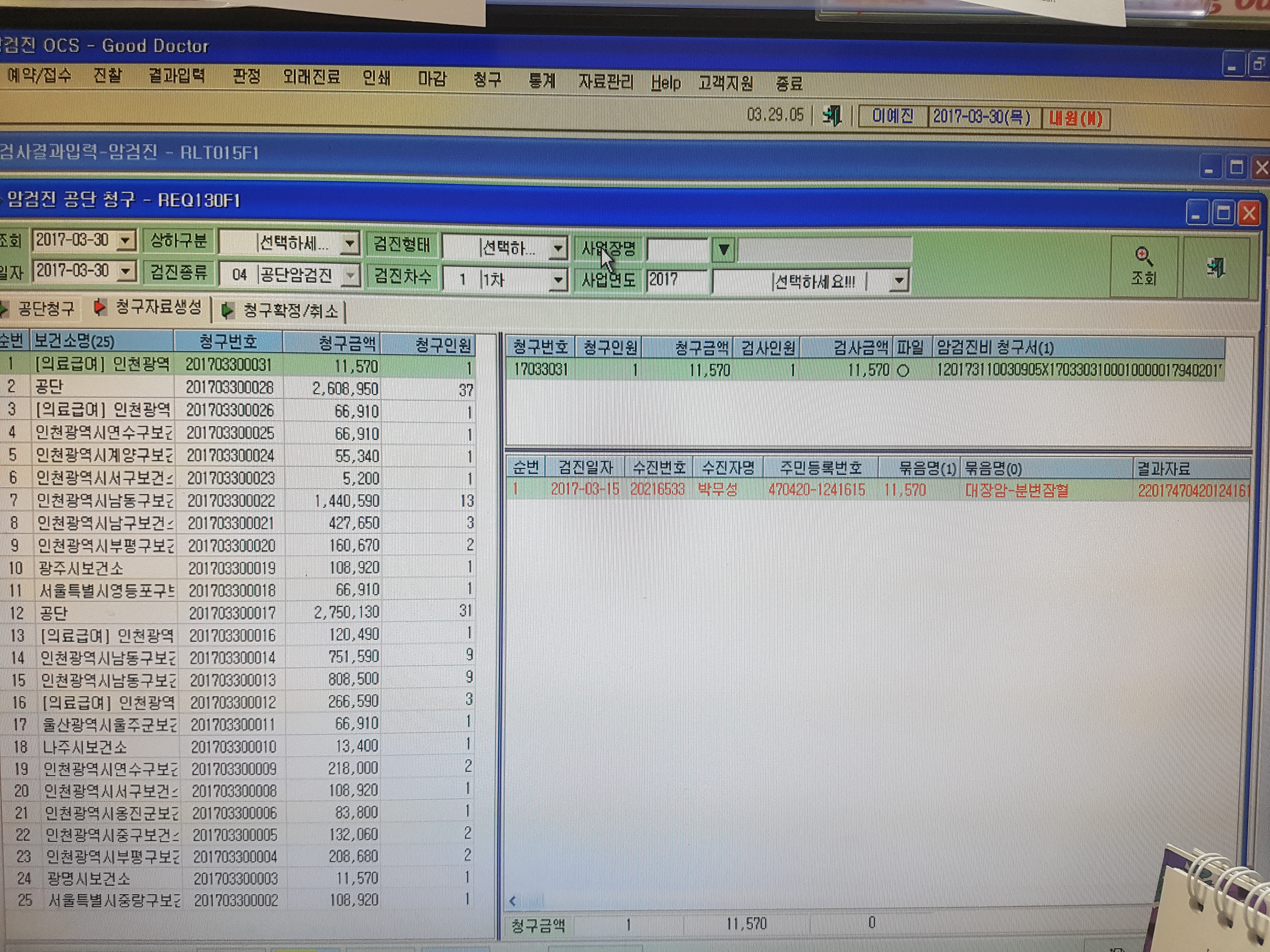Click the 파일 circle marker in claim row
The width and height of the screenshot is (1270, 952).
(x=902, y=371)
